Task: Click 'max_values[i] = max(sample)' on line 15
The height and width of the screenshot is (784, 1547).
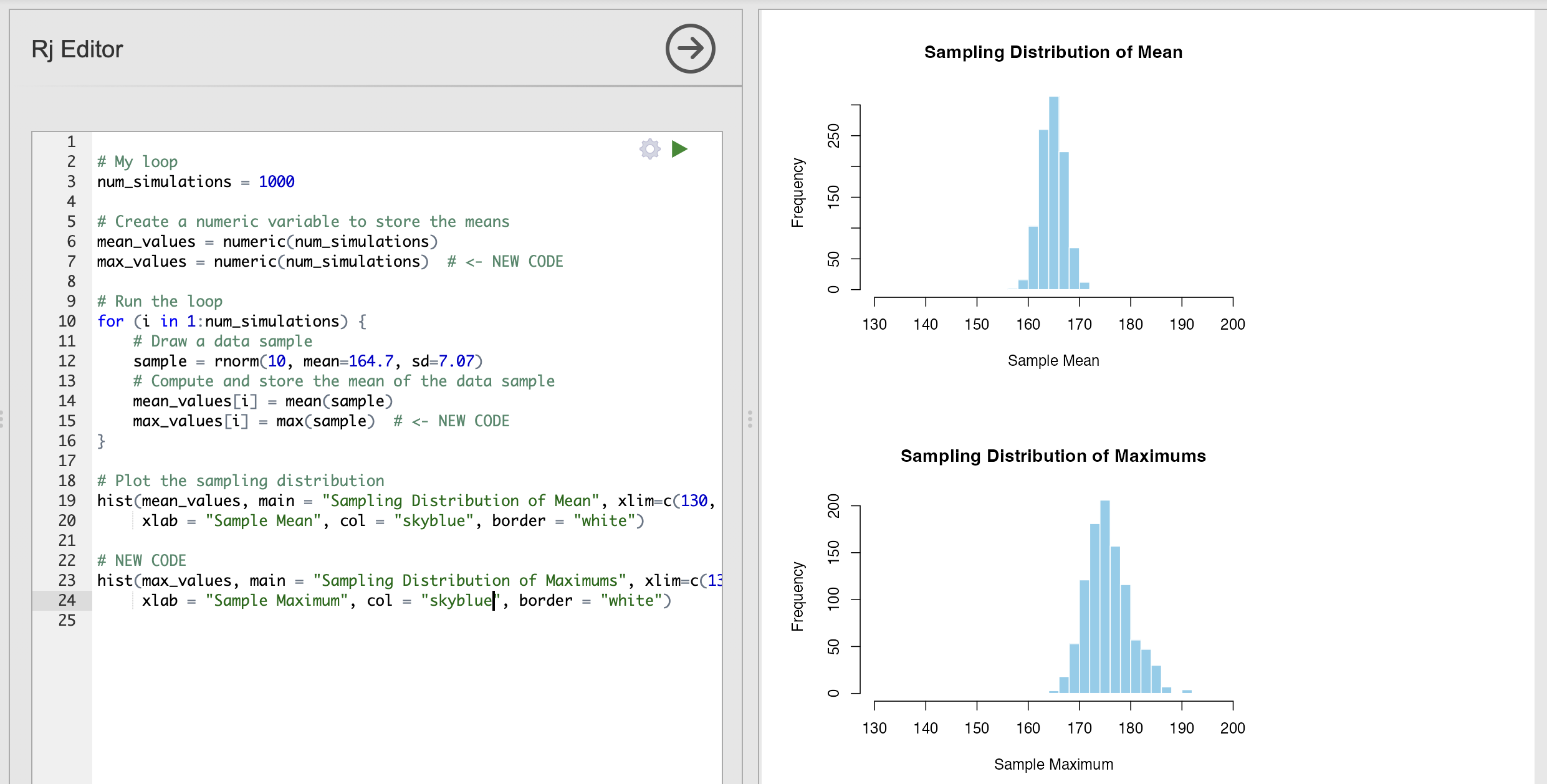Action: coord(254,421)
